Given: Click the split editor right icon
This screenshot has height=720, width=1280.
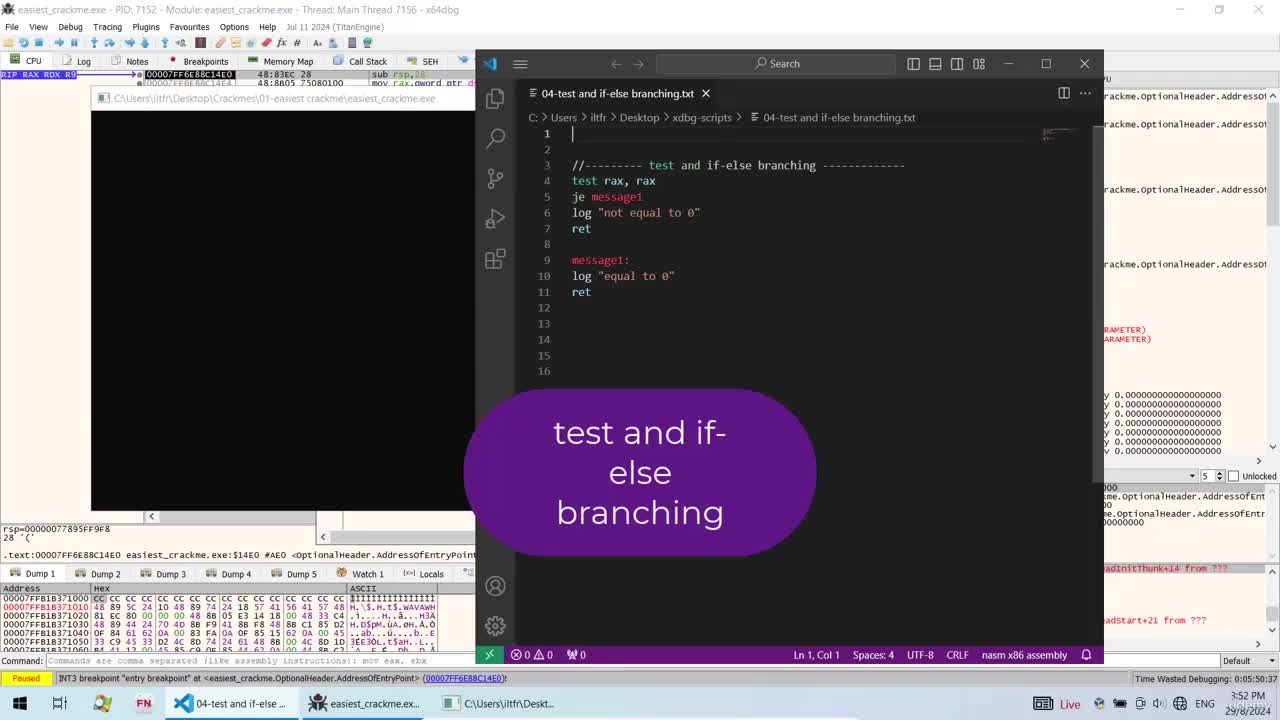Looking at the screenshot, I should (x=1064, y=93).
